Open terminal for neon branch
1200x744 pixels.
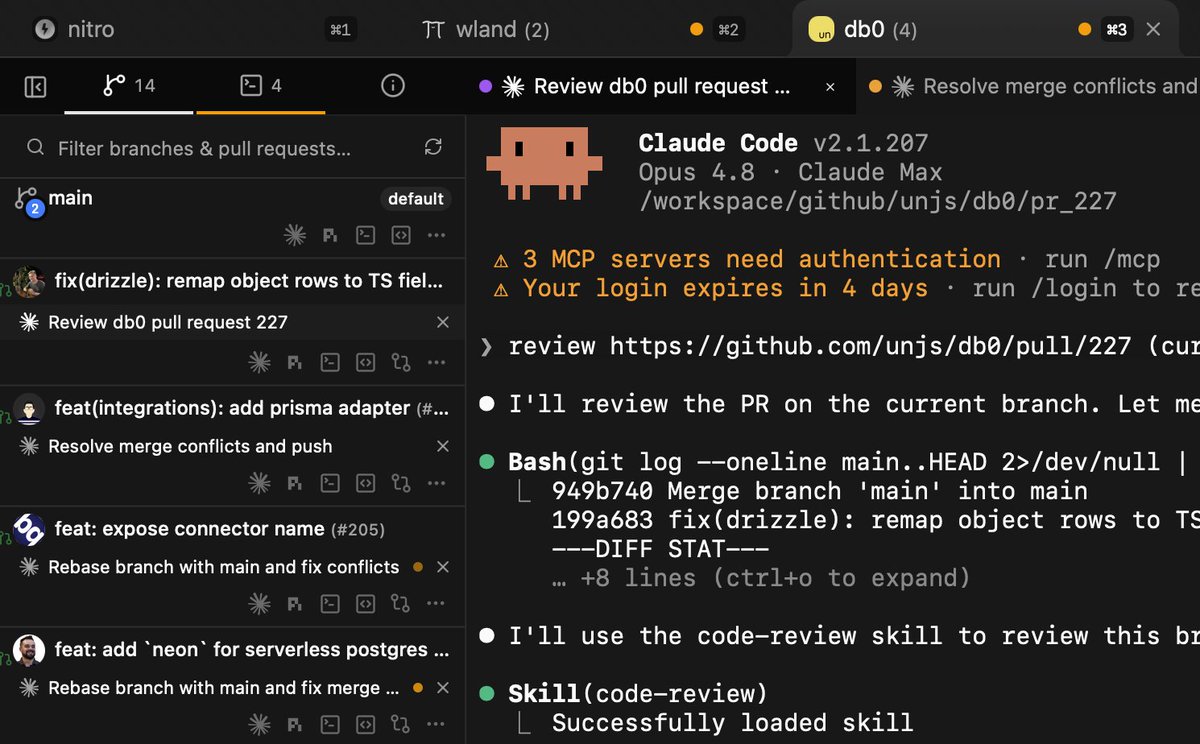click(329, 724)
